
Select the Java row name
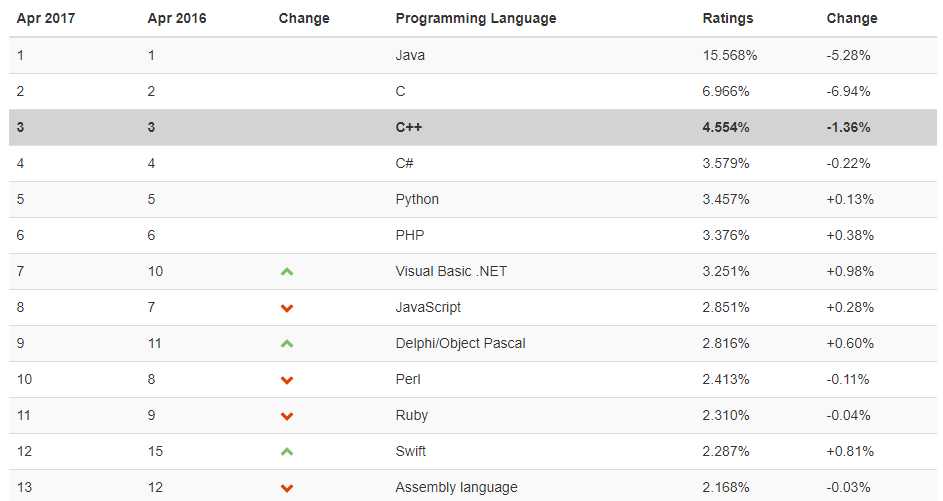(x=410, y=55)
